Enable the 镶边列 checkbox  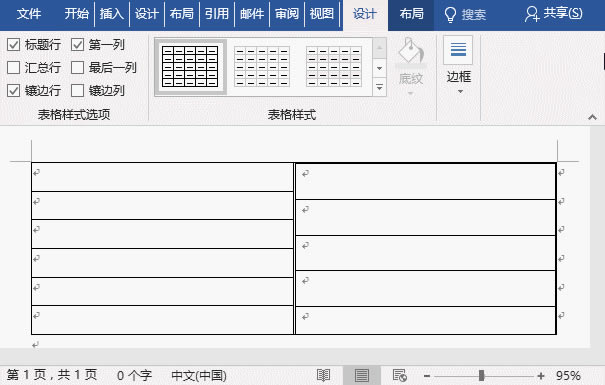[78, 91]
